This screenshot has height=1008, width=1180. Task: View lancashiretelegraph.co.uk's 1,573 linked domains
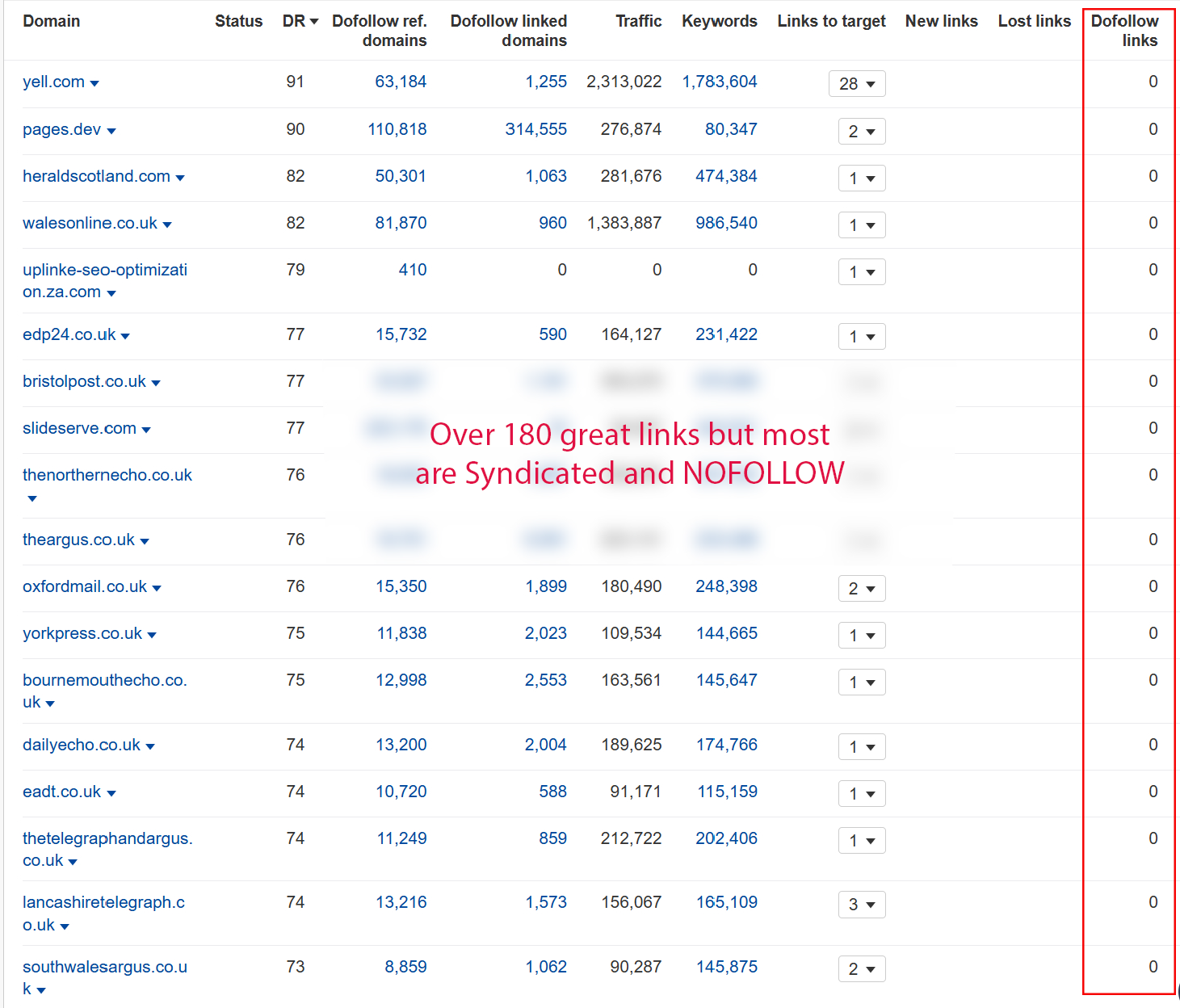pos(546,902)
